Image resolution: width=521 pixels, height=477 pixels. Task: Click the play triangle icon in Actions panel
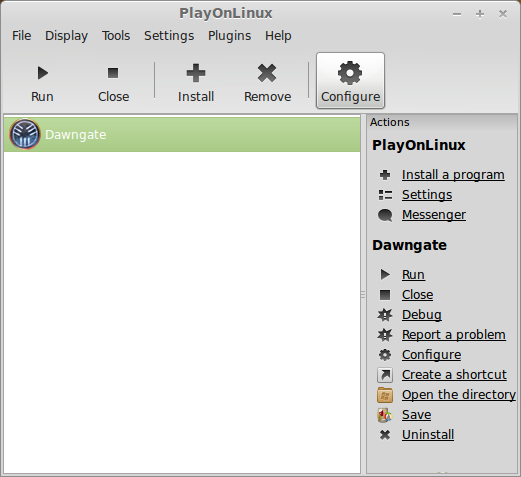385,275
